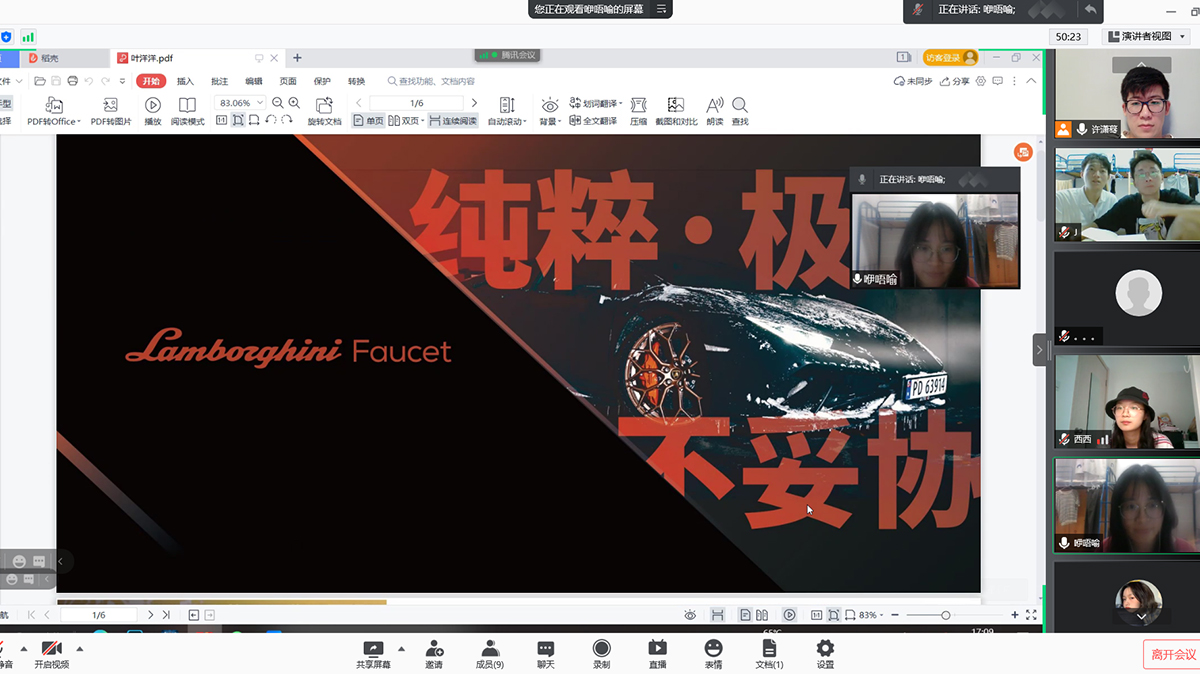Open the Insert ribbon tab
1200x675 pixels.
point(185,81)
